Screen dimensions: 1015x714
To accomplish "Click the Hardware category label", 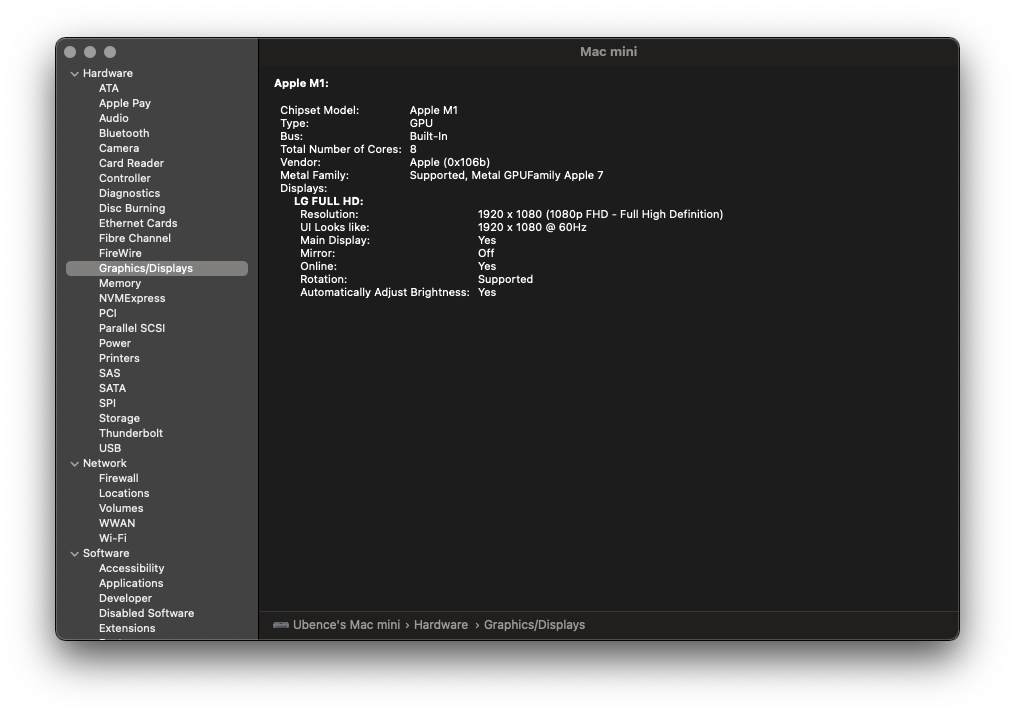I will tap(107, 73).
